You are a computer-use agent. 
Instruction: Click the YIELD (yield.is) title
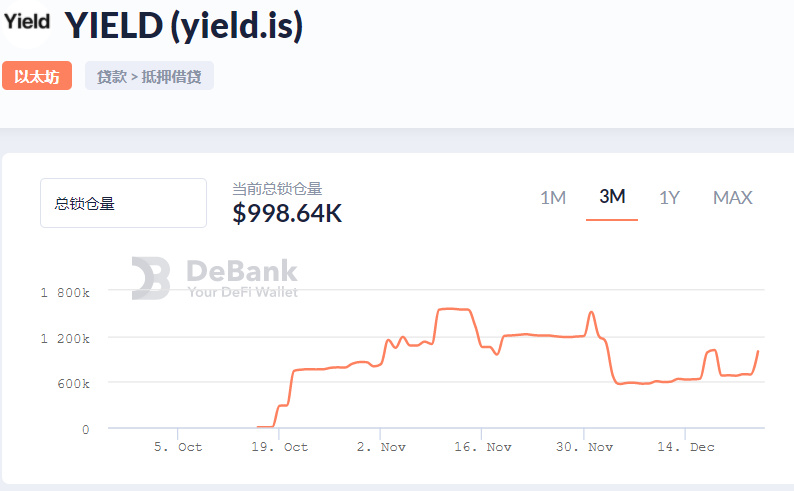pyautogui.click(x=183, y=25)
